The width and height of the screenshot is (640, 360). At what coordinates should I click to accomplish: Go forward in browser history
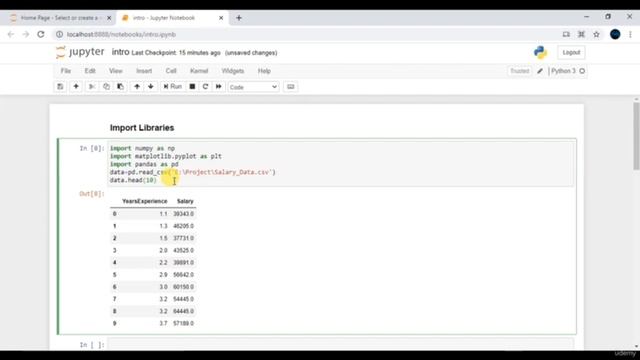pyautogui.click(x=26, y=34)
